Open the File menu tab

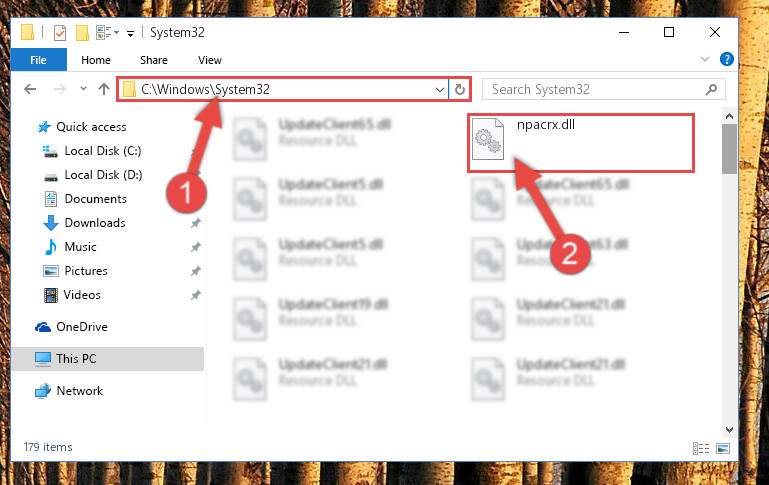pos(38,60)
